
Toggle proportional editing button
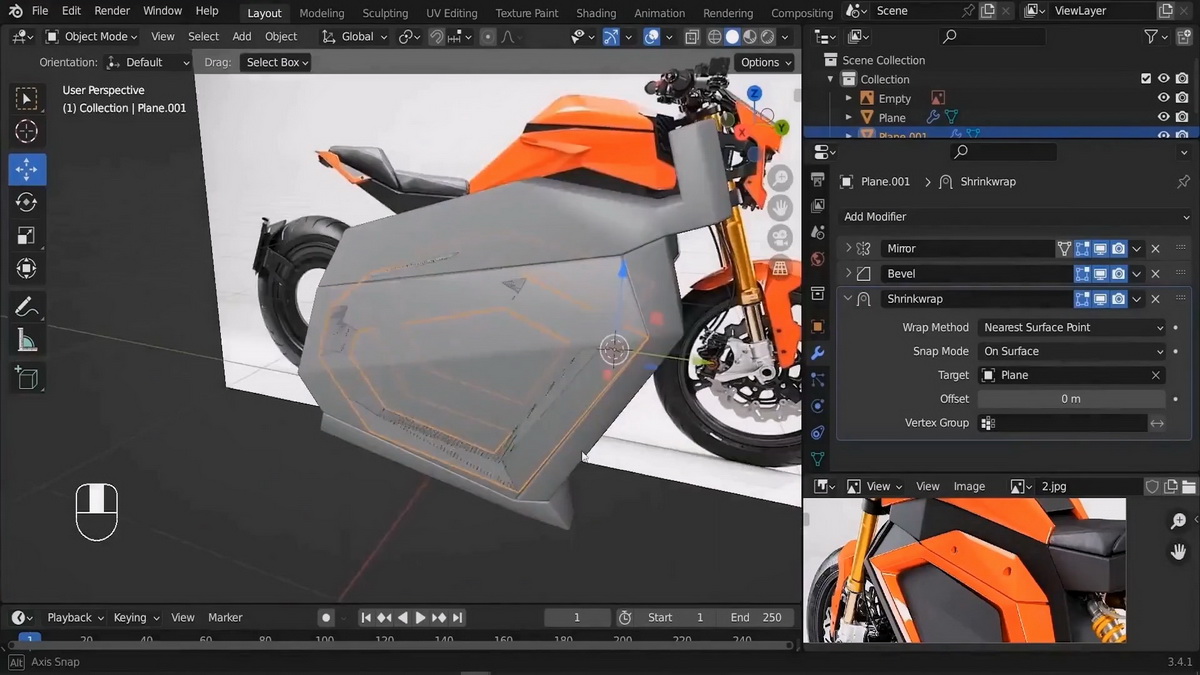click(x=487, y=36)
